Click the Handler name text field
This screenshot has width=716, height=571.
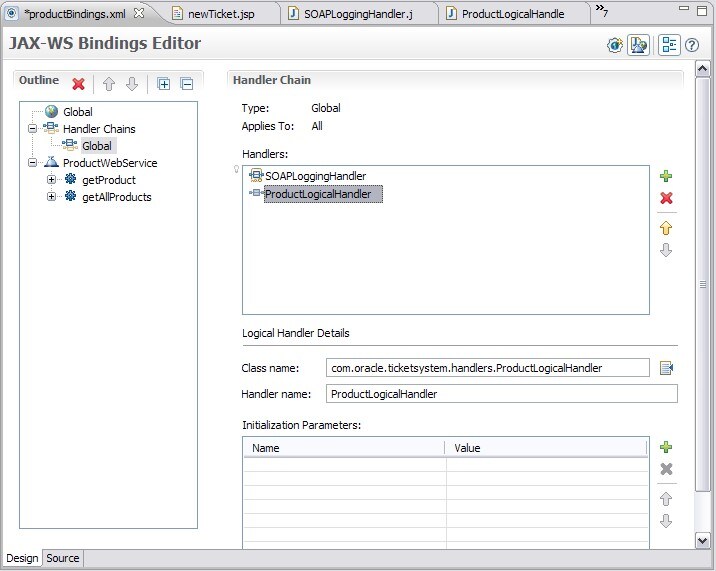pos(501,394)
